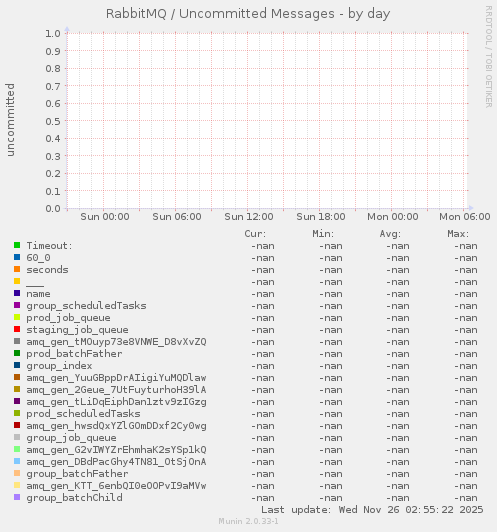Click the Mon 00:00 x-axis label
Screen dimensions: 497x532
(x=393, y=217)
